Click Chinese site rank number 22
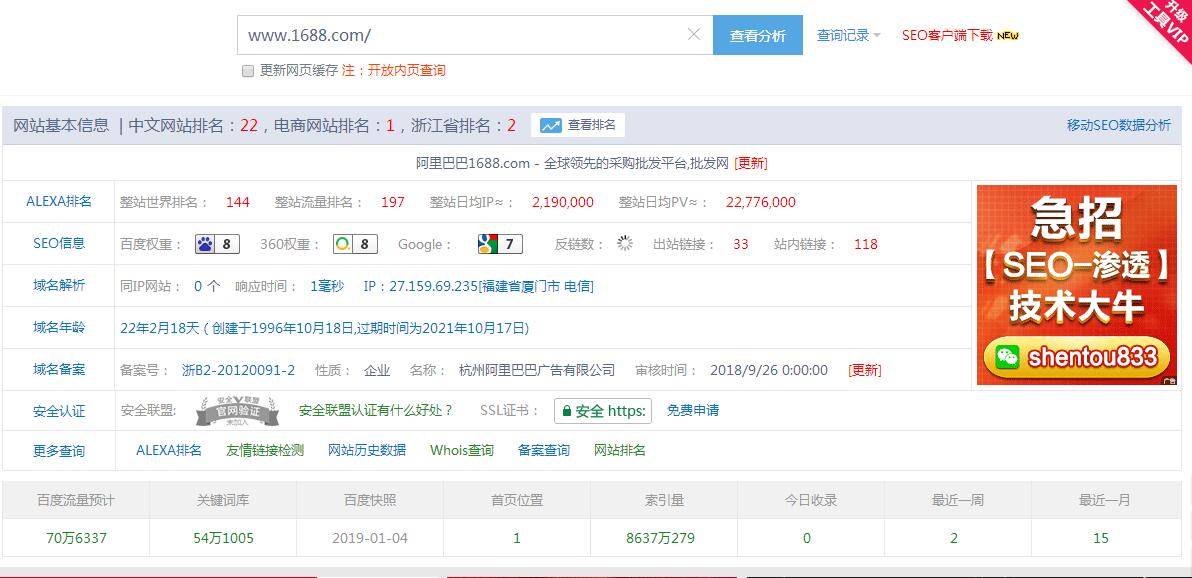 [249, 125]
